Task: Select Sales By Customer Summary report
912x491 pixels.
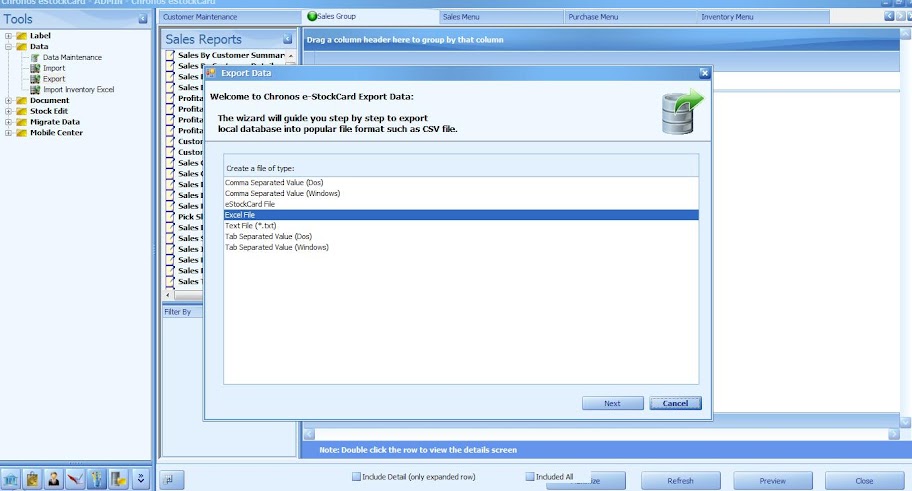Action: pyautogui.click(x=231, y=55)
